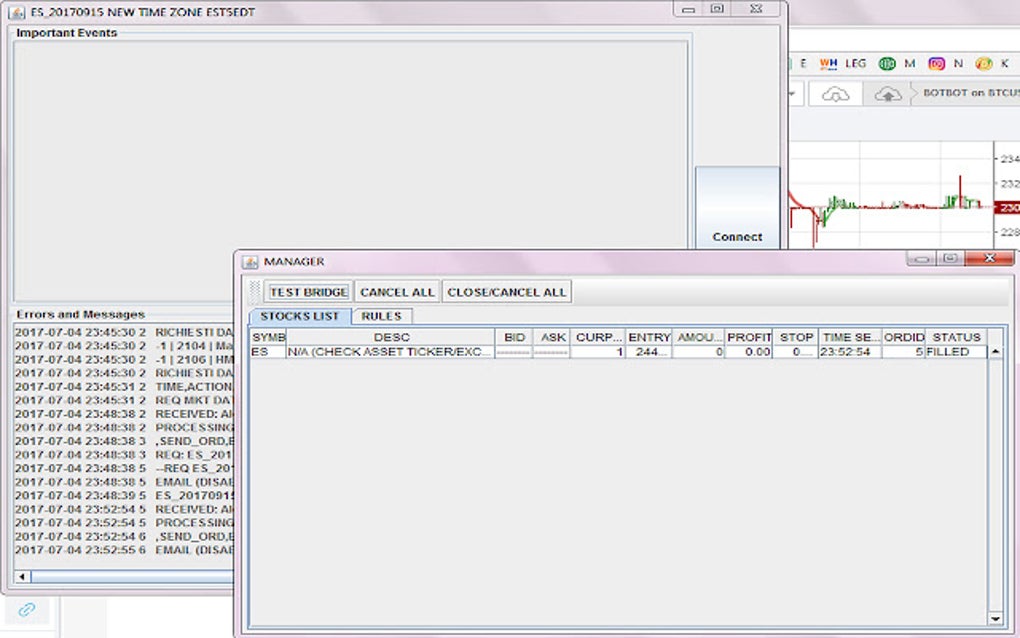Screen dimensions: 1020x638
Task: Click the LEG bookmark in the browser
Action: point(855,64)
